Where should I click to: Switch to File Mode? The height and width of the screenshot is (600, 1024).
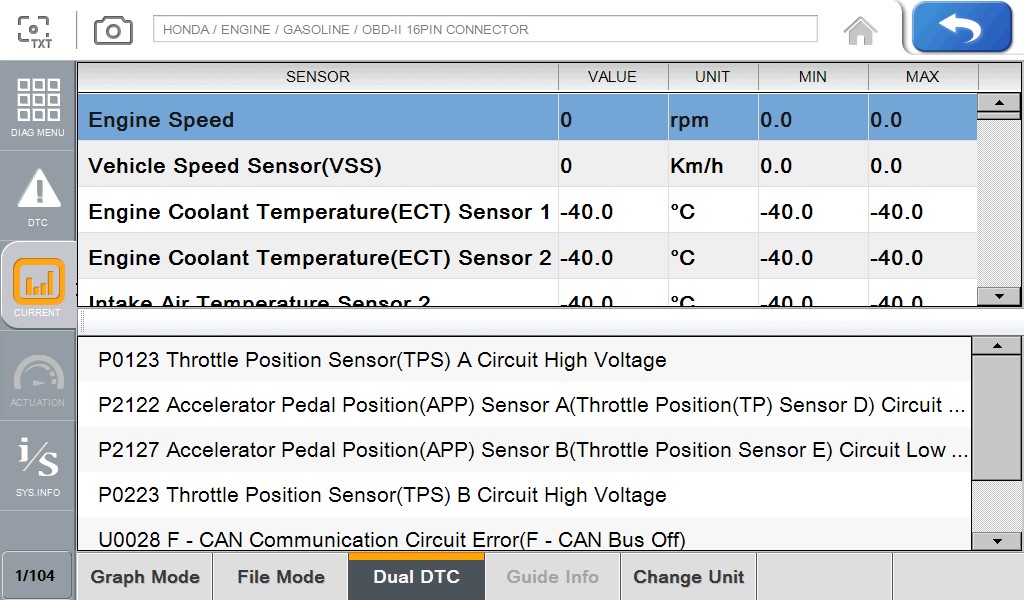pyautogui.click(x=281, y=577)
